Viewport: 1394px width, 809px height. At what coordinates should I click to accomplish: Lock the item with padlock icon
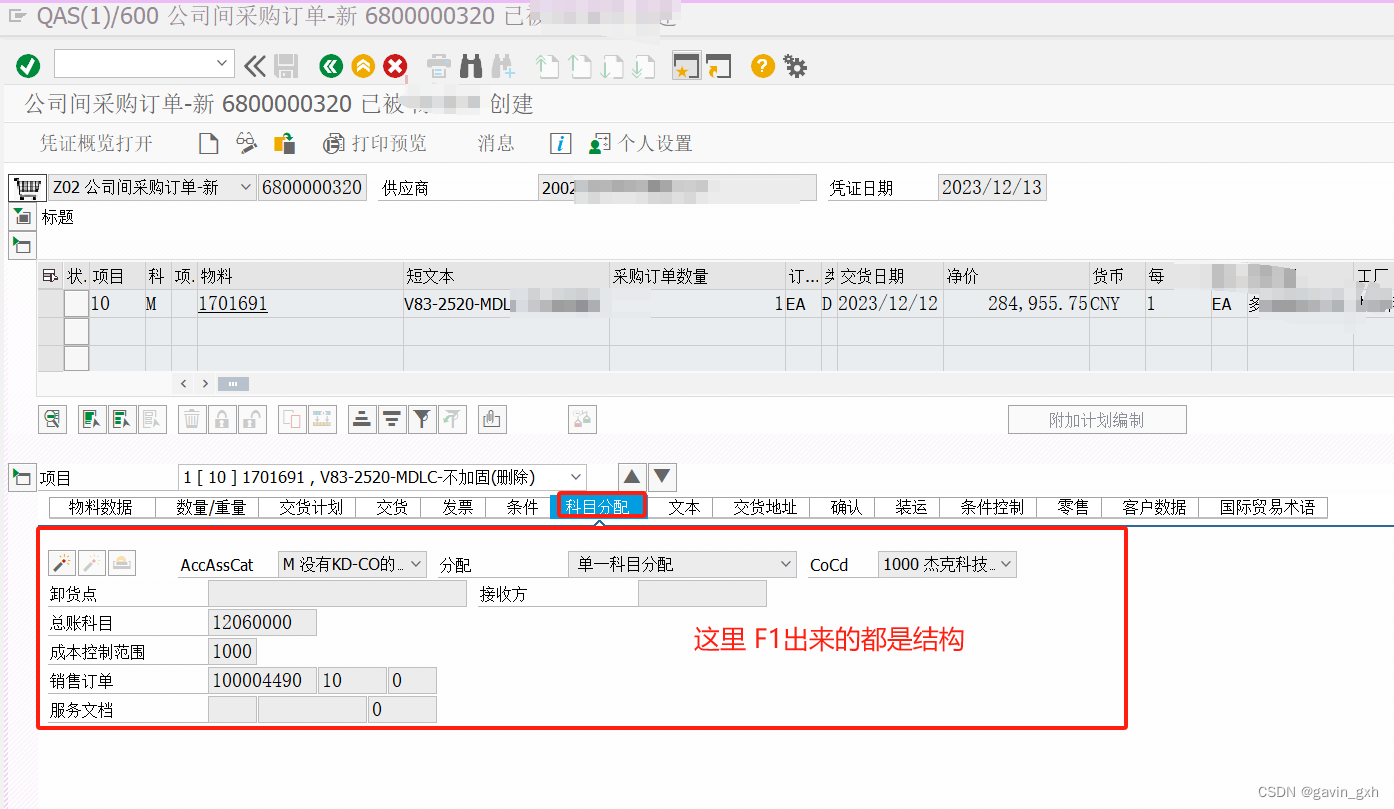tap(222, 419)
